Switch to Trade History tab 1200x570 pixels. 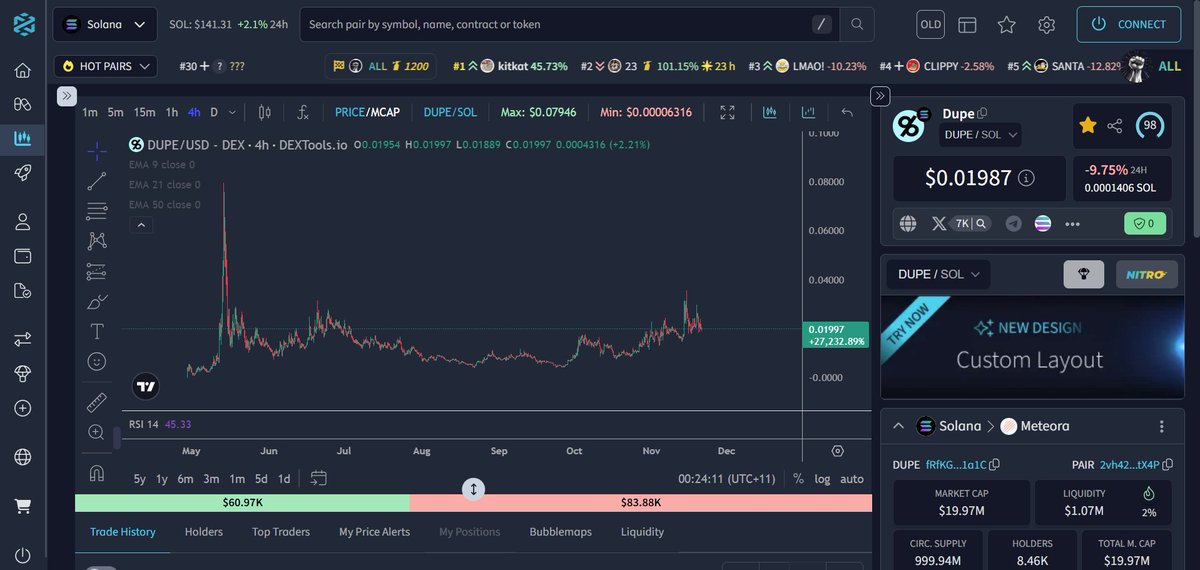123,532
